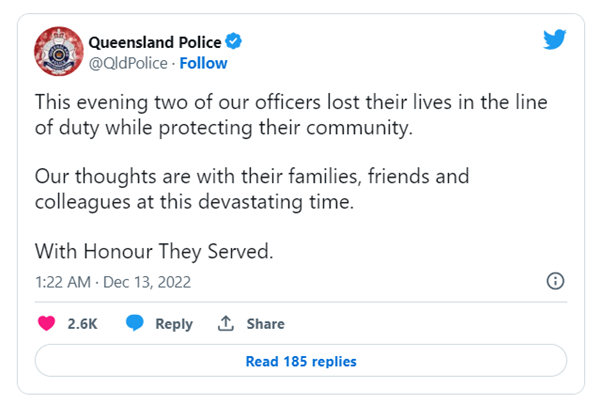Open the Queensland Police profile picture
This screenshot has height=404, width=602.
click(x=59, y=52)
